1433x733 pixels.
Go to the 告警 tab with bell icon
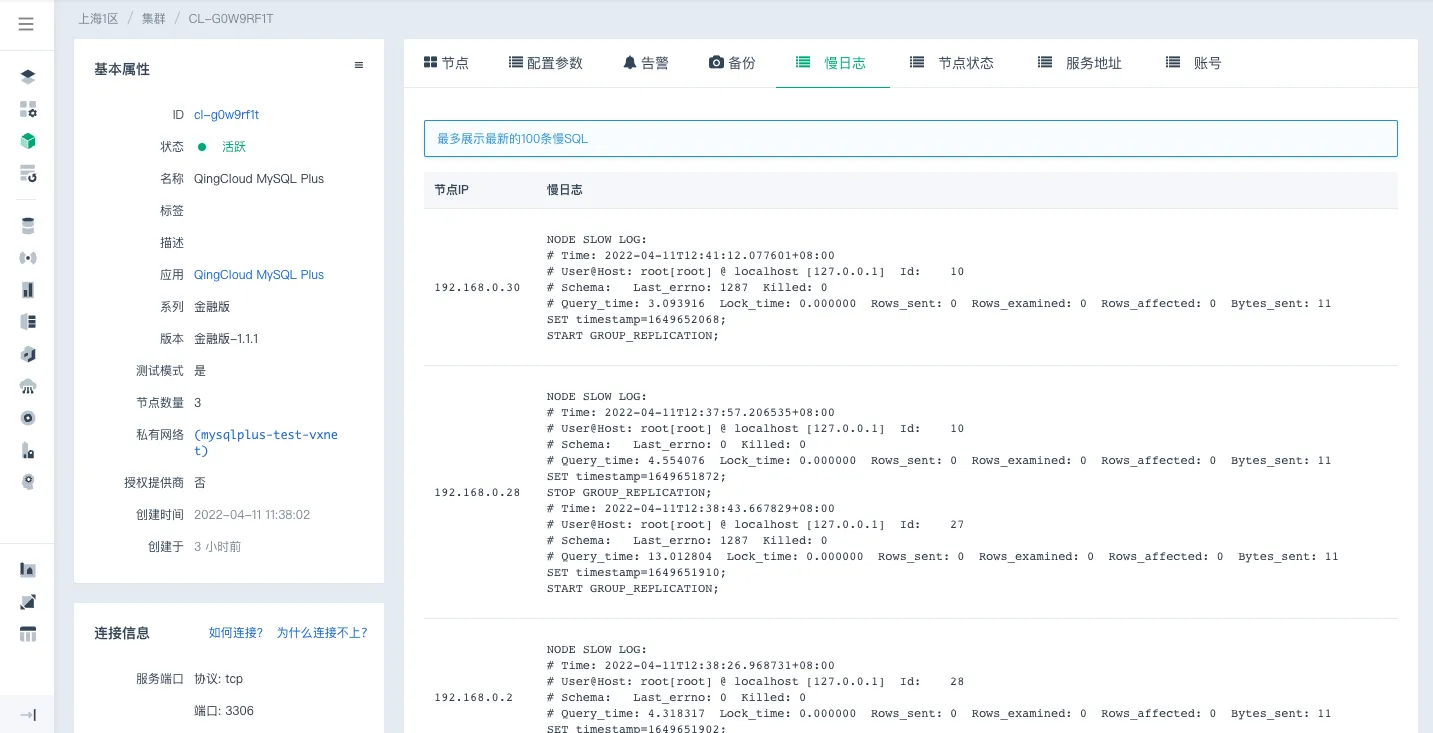tap(645, 63)
